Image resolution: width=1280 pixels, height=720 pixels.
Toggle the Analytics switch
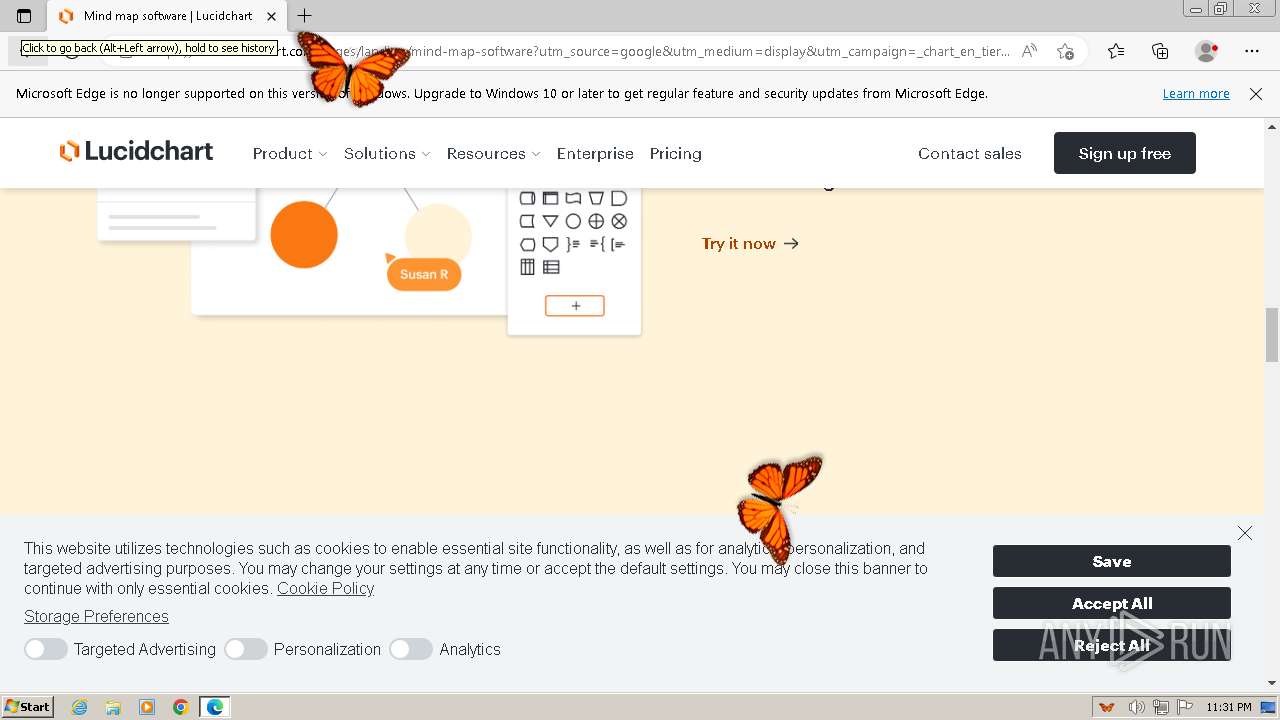[411, 649]
